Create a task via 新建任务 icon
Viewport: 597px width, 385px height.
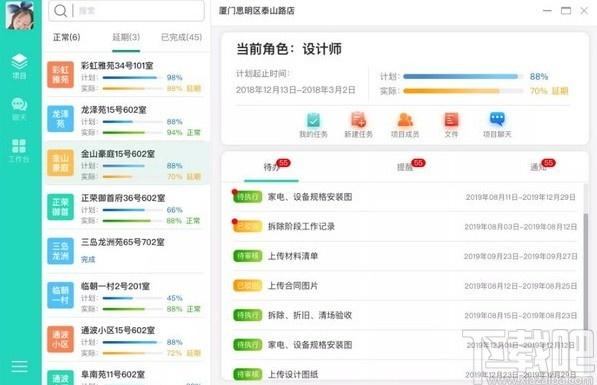[358, 125]
